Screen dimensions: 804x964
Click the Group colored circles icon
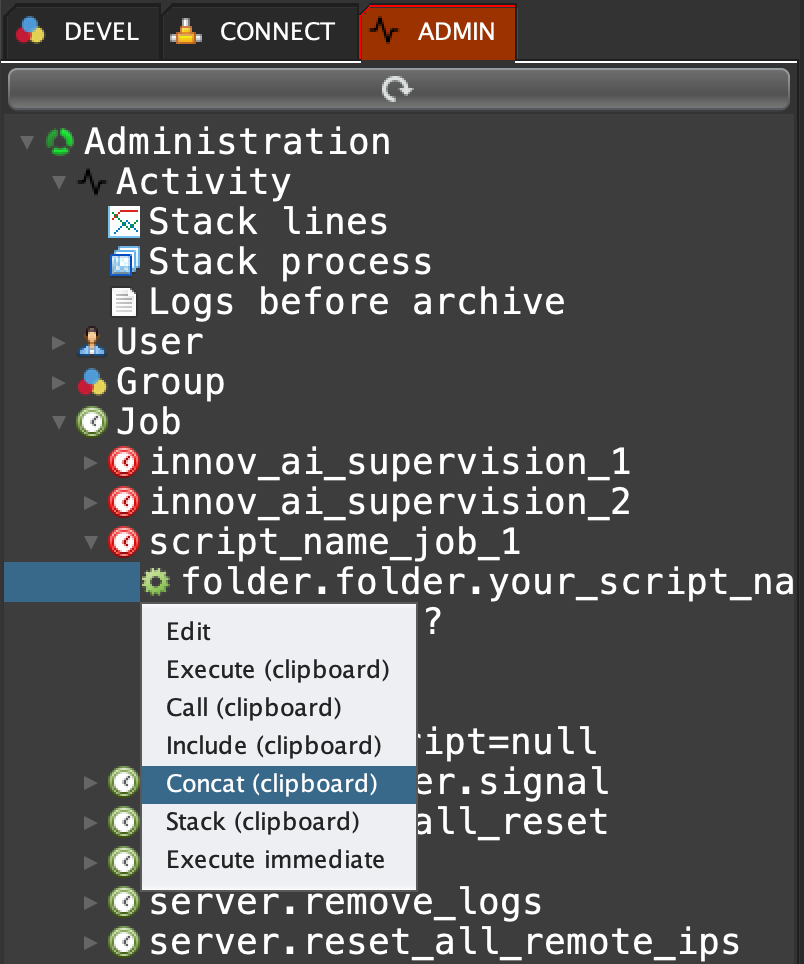pos(91,382)
